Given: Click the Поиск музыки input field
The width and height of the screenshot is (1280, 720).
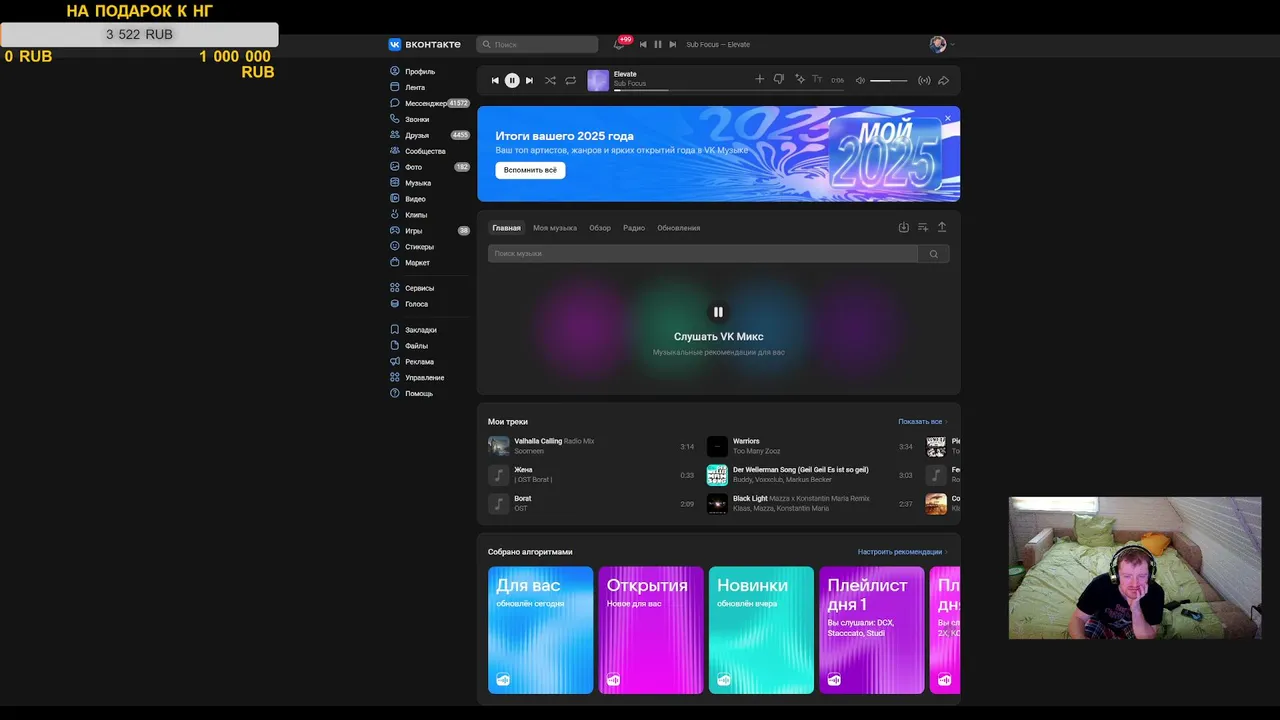Looking at the screenshot, I should [703, 254].
